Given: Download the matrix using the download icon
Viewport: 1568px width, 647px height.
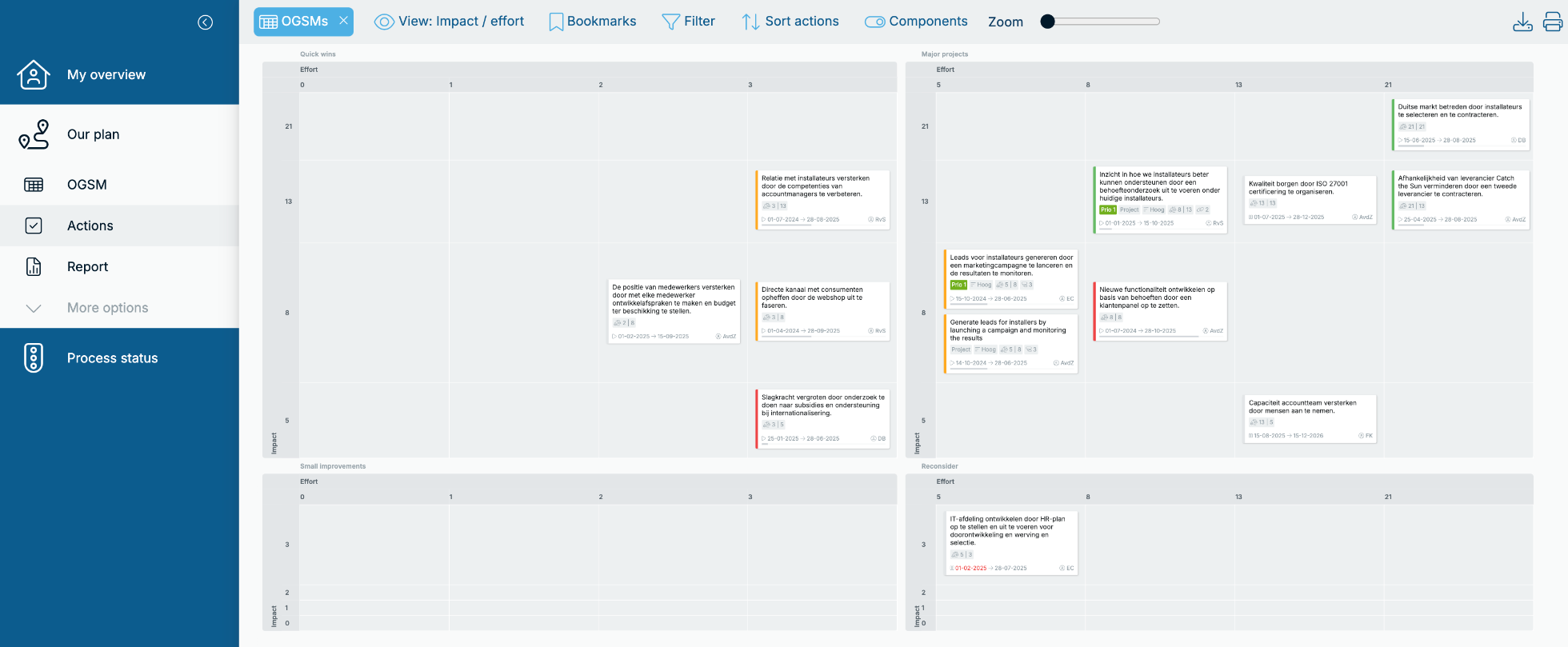Looking at the screenshot, I should [1522, 22].
